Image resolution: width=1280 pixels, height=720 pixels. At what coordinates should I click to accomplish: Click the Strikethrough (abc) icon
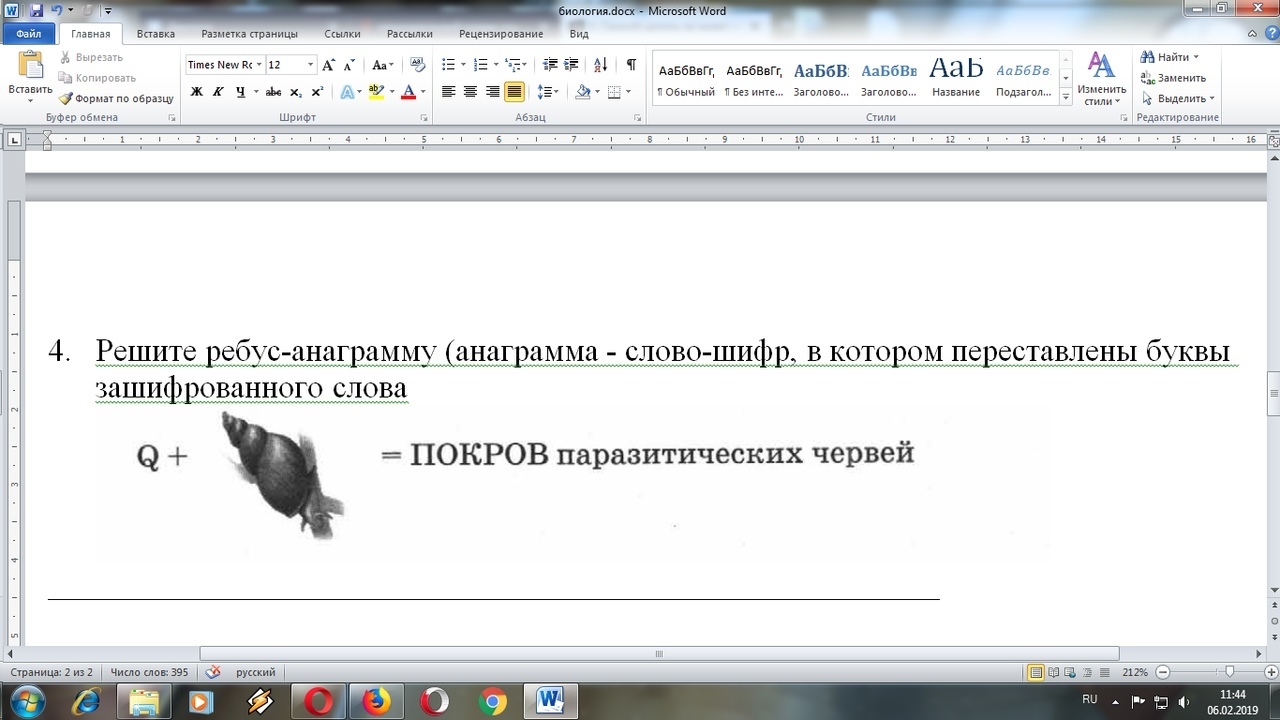pyautogui.click(x=273, y=92)
